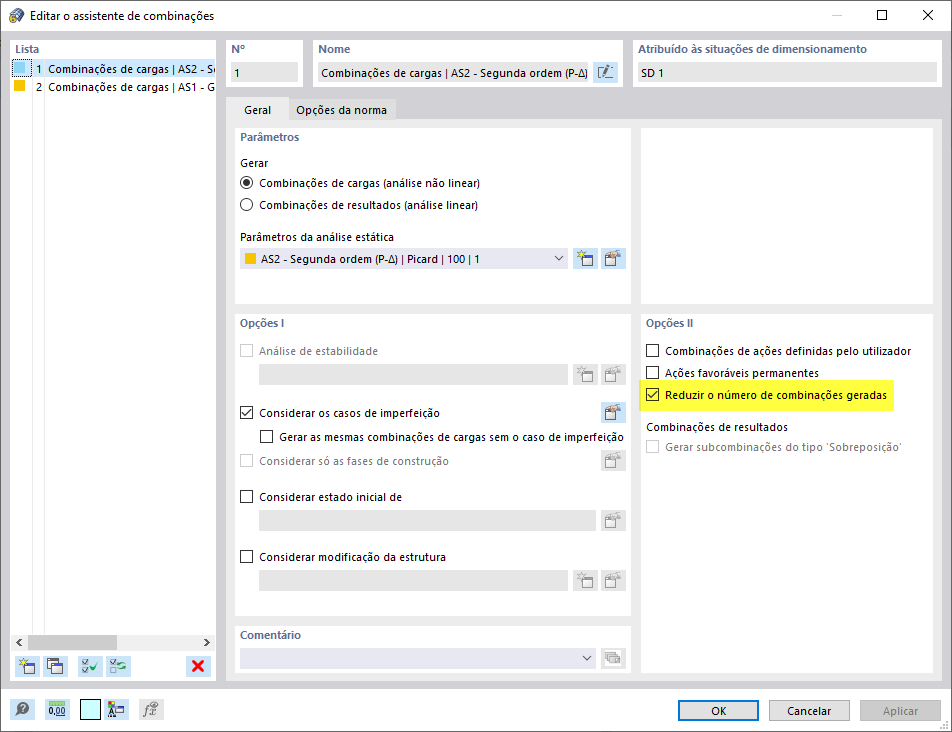Create a new static analysis settings entry

pos(585,258)
